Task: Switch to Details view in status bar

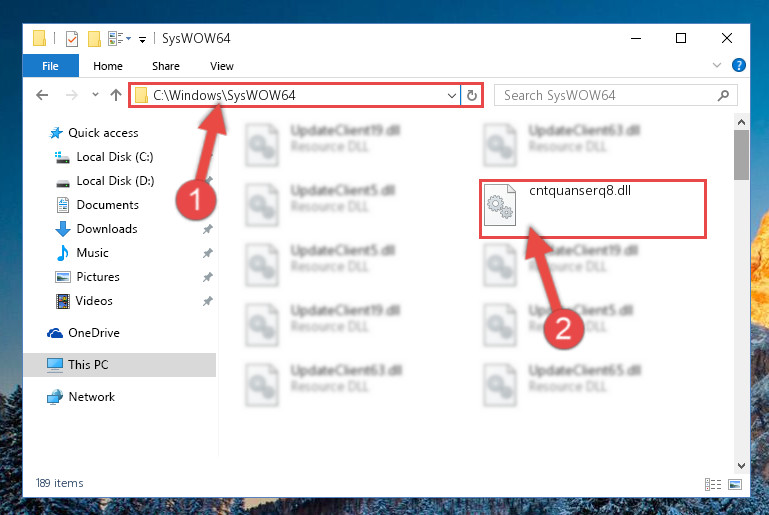Action: tap(713, 485)
